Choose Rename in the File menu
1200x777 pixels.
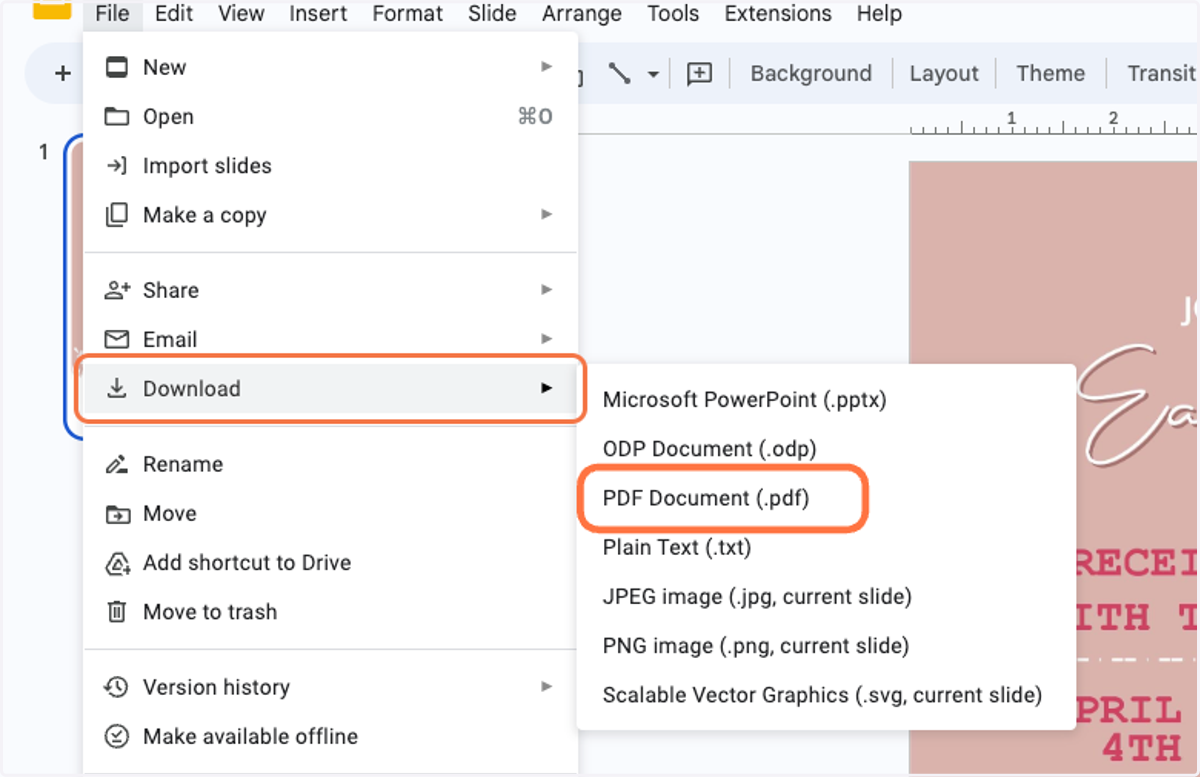point(330,464)
